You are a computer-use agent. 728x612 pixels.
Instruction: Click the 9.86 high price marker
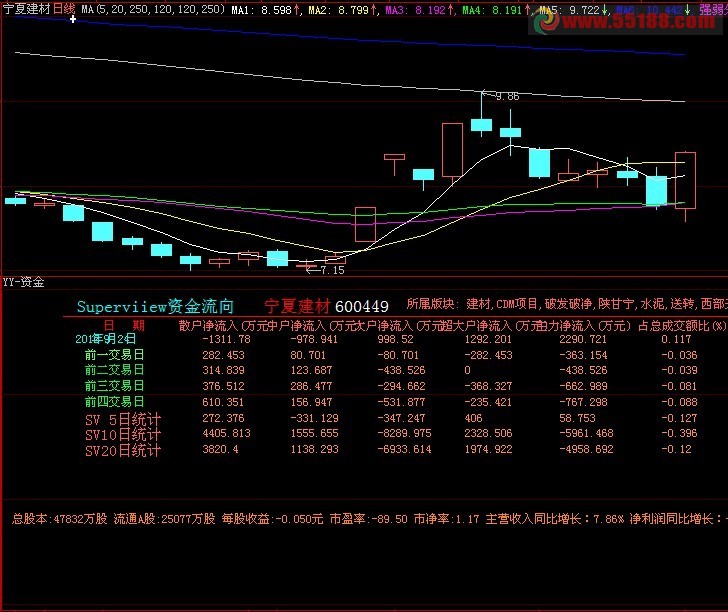(x=507, y=96)
